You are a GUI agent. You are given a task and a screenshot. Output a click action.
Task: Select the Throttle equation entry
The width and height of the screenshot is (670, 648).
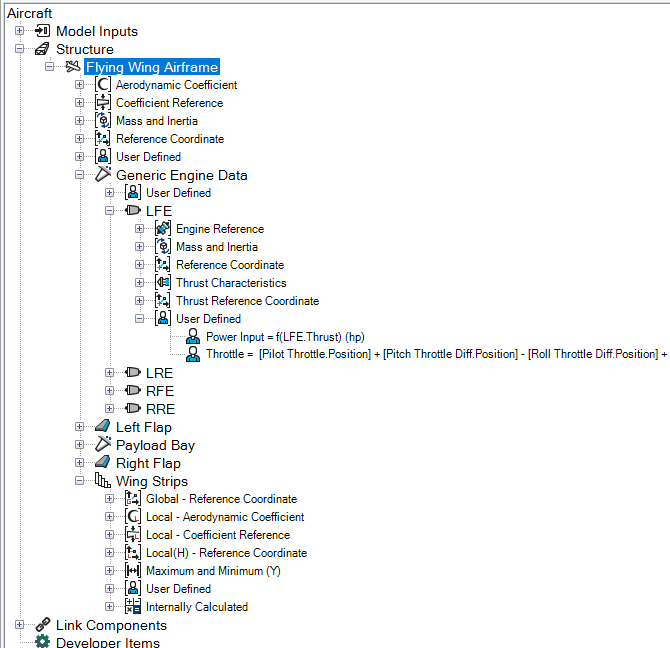436,354
